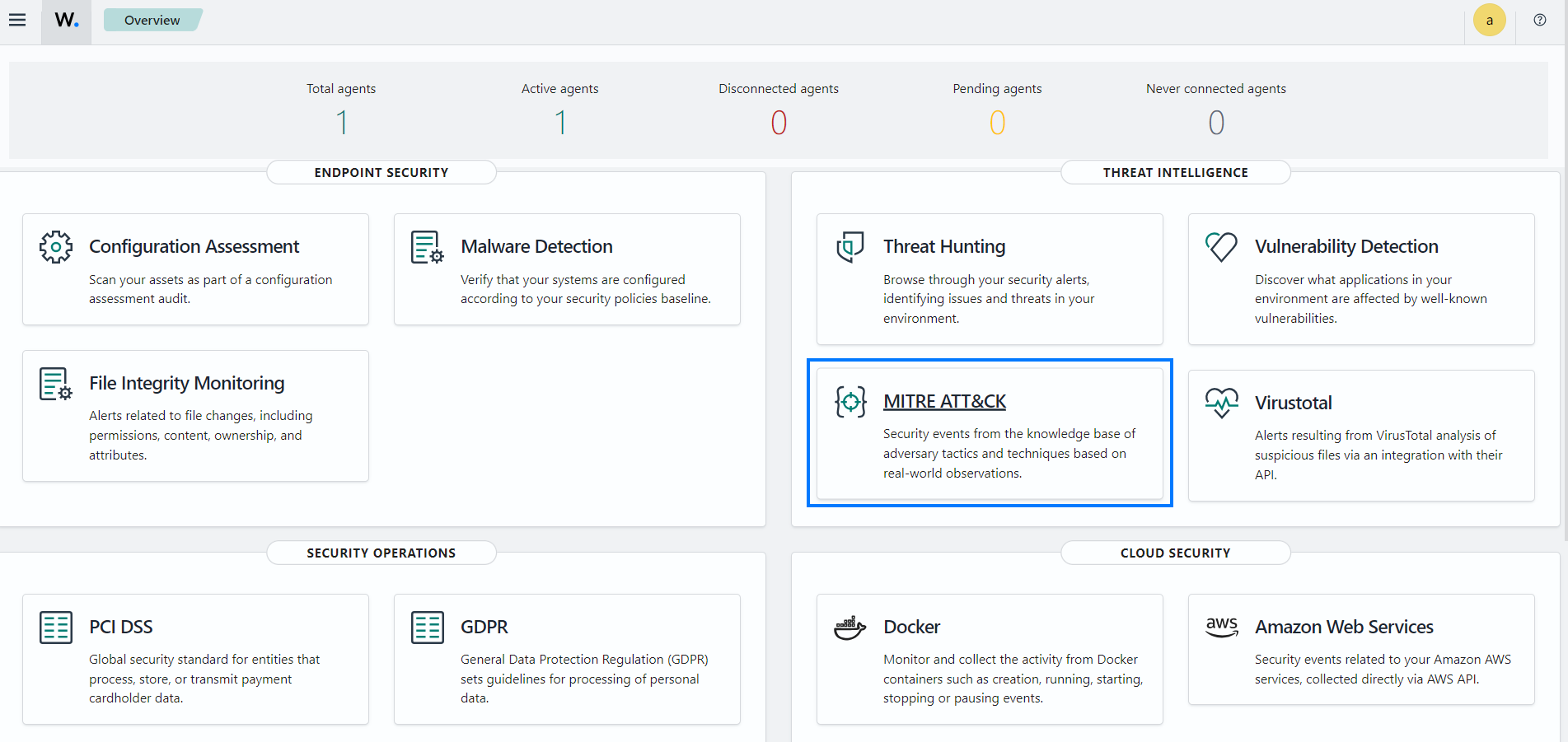
Task: Click the GDPR list icon
Action: (428, 628)
